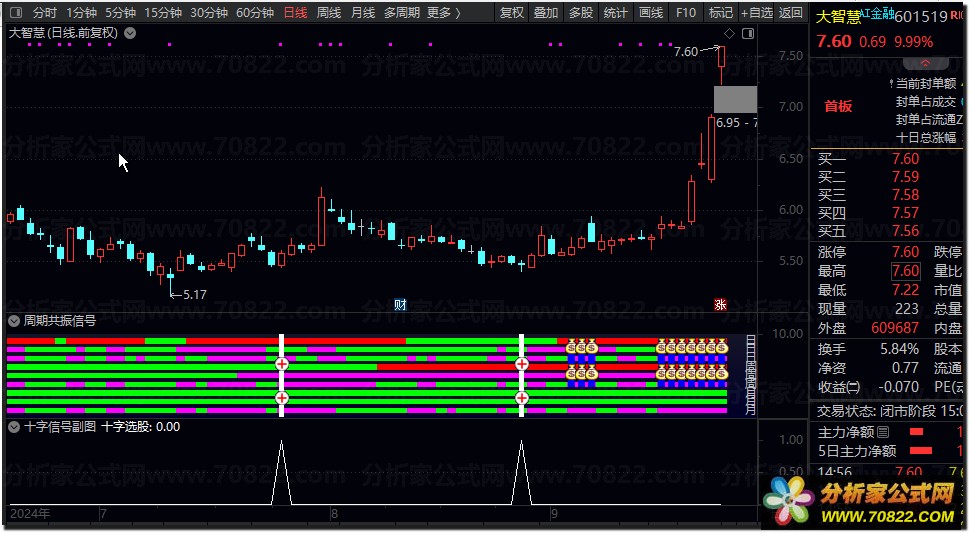Toggle the right panel icon beside the diamond
The width and height of the screenshot is (971, 533).
click(x=748, y=33)
